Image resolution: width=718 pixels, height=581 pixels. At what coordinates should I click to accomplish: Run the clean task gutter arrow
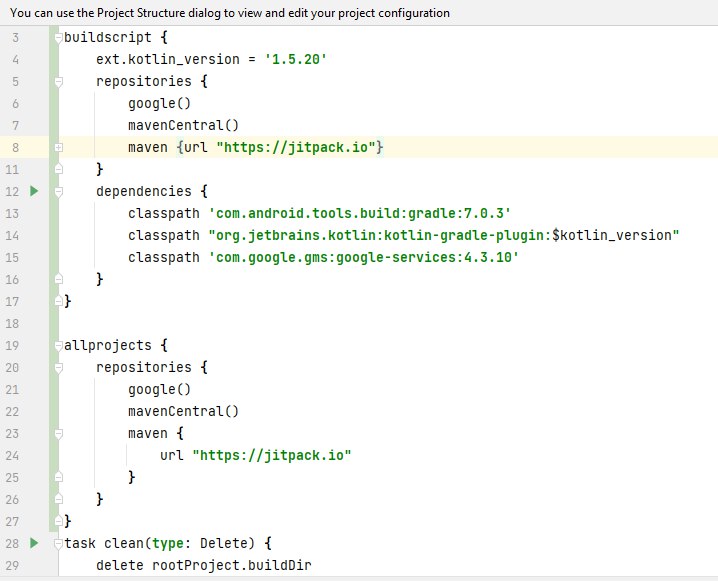34,543
